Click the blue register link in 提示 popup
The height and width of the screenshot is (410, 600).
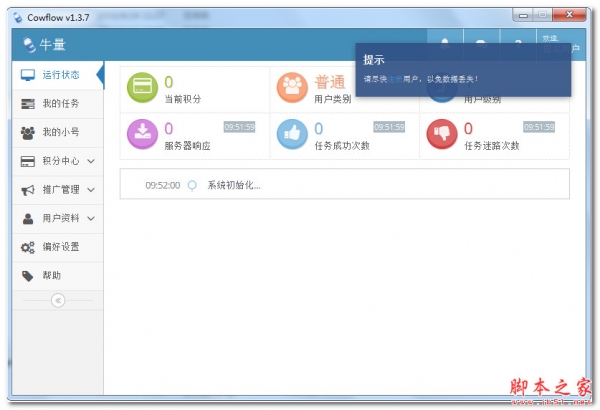click(x=395, y=79)
